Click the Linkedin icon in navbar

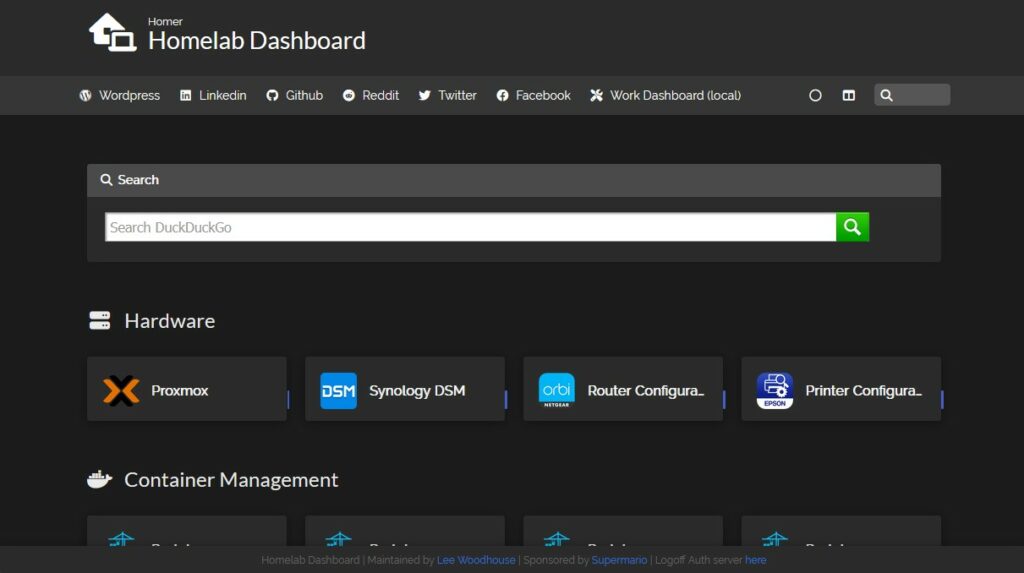[185, 95]
